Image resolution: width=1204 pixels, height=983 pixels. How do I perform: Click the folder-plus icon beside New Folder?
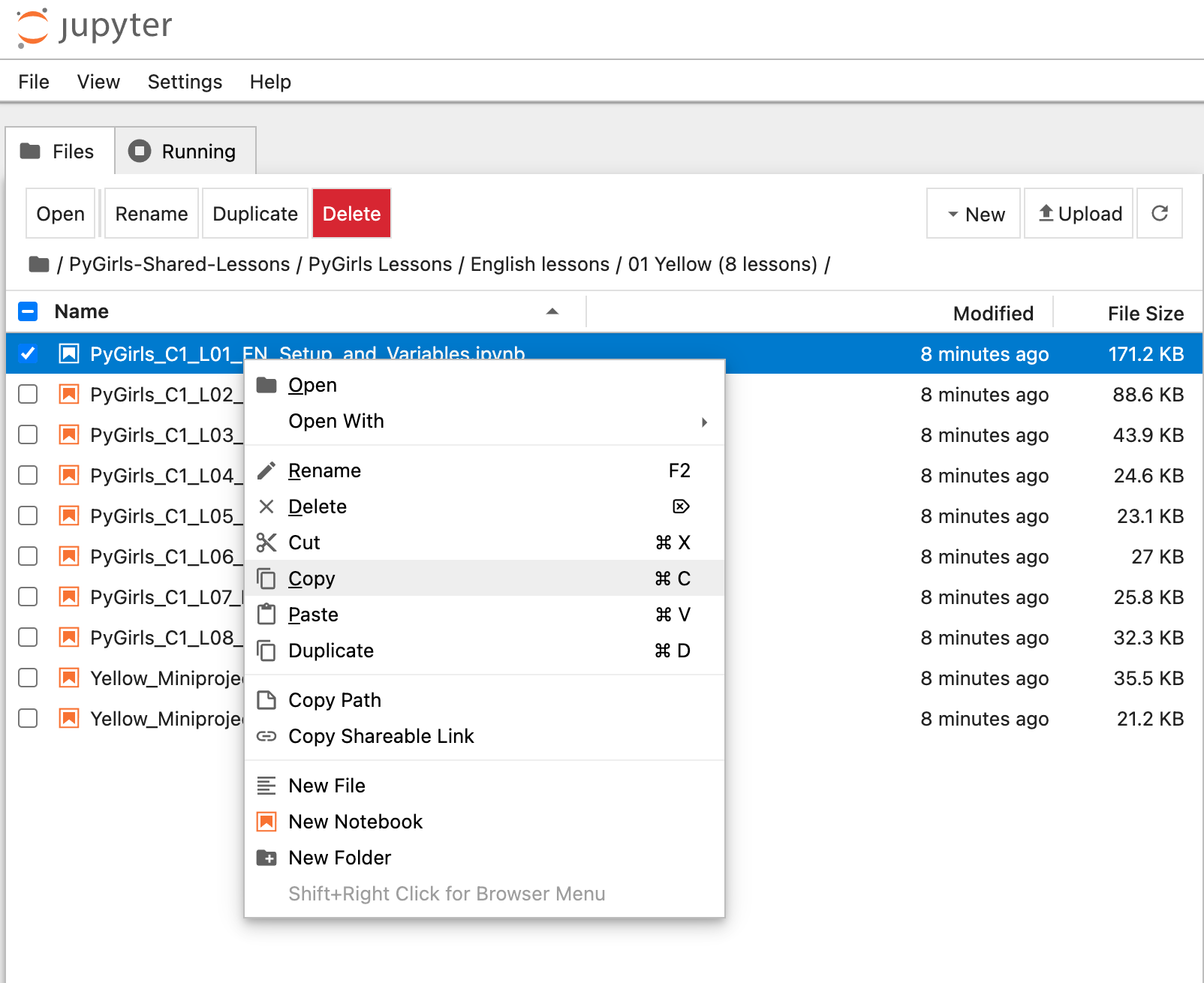[266, 858]
